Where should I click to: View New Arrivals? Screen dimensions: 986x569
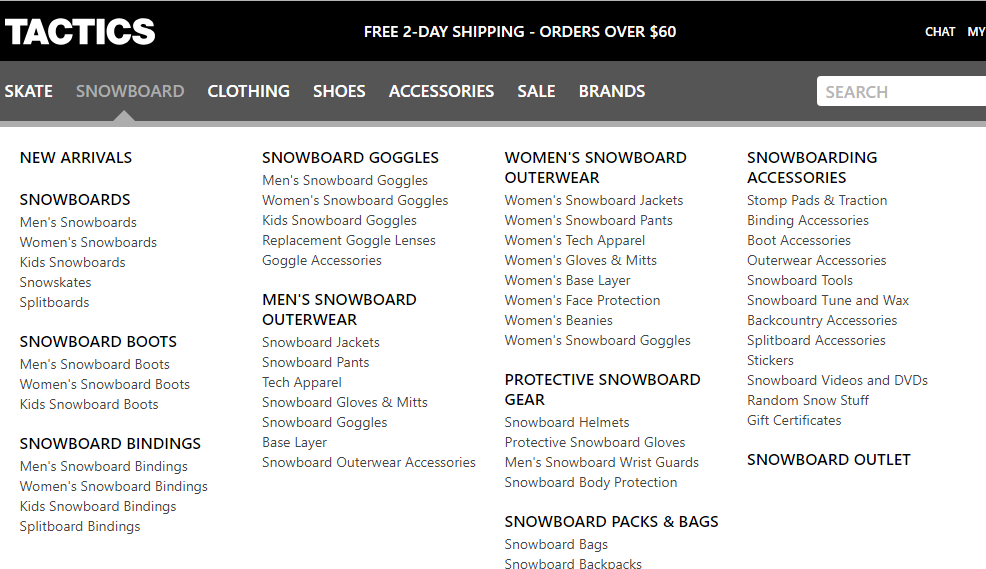76,157
